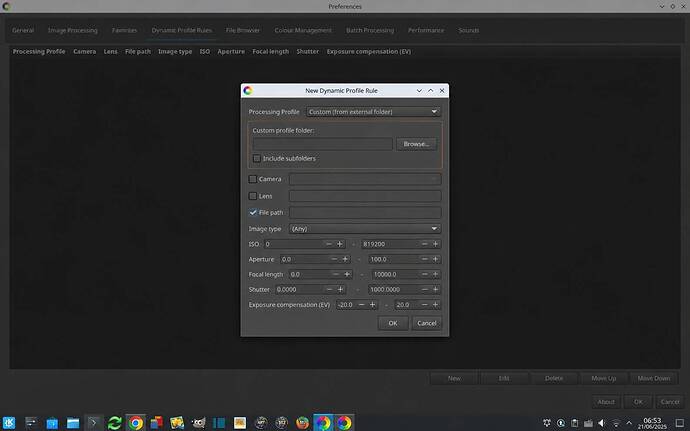Open the Image type (Any) dropdown
The width and height of the screenshot is (690, 431).
click(365, 228)
